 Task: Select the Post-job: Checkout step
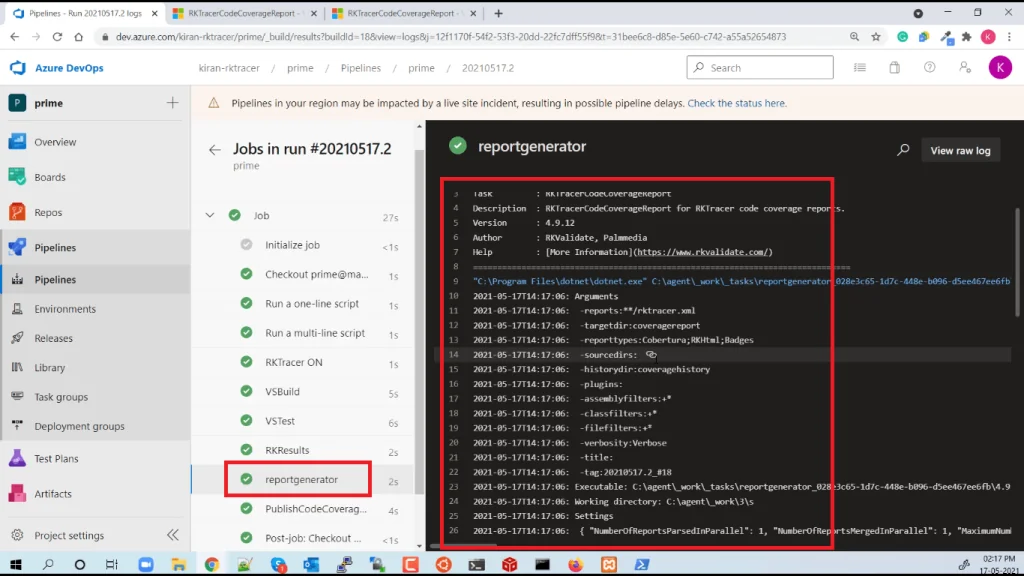304,538
